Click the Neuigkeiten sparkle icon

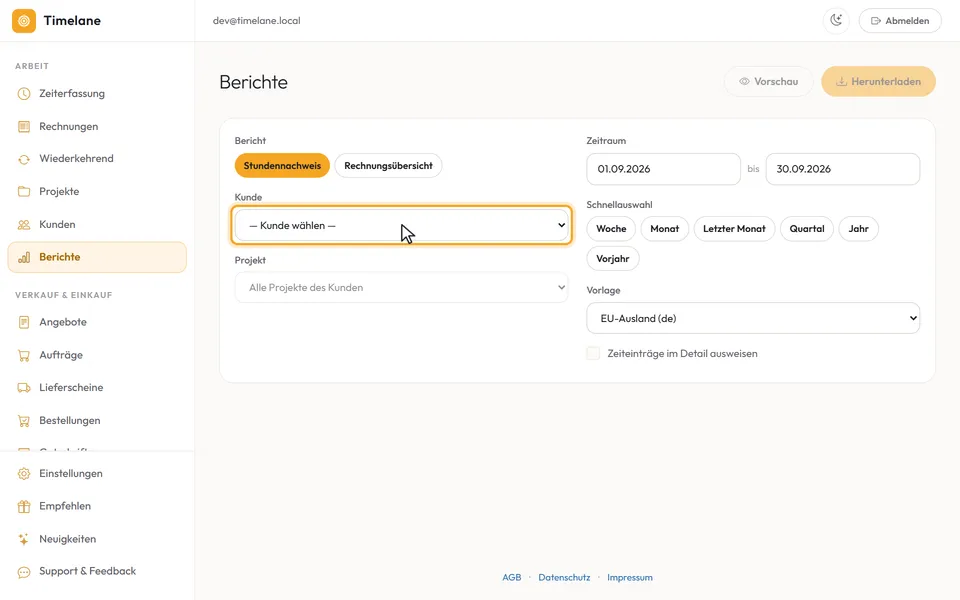[x=24, y=539]
